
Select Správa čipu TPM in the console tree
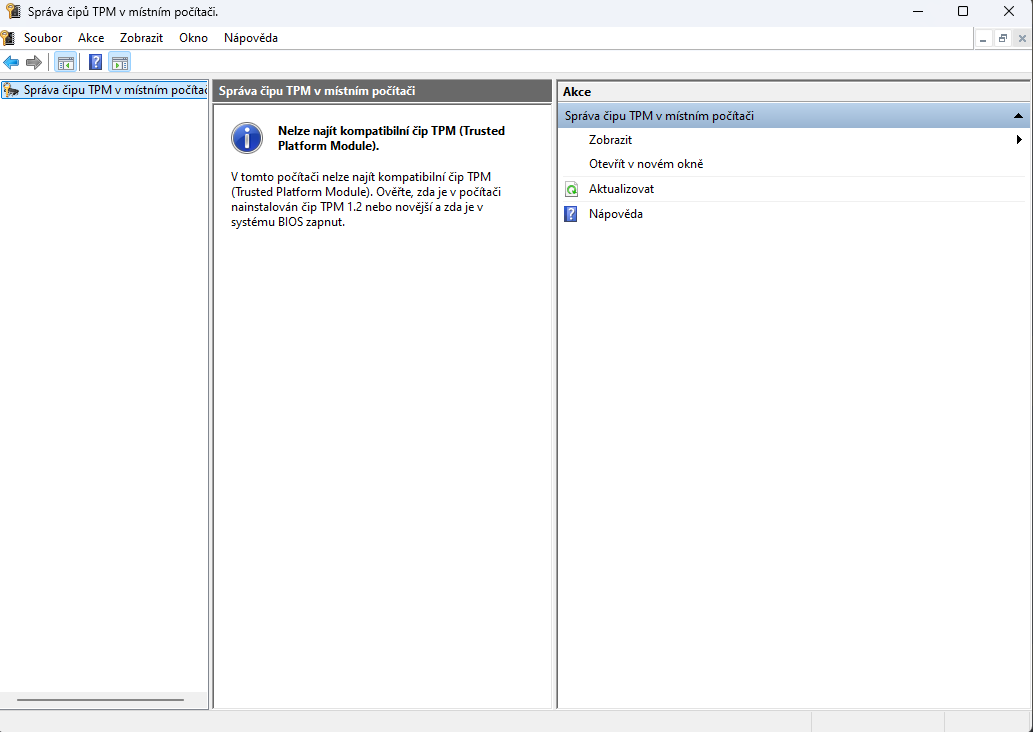[105, 89]
